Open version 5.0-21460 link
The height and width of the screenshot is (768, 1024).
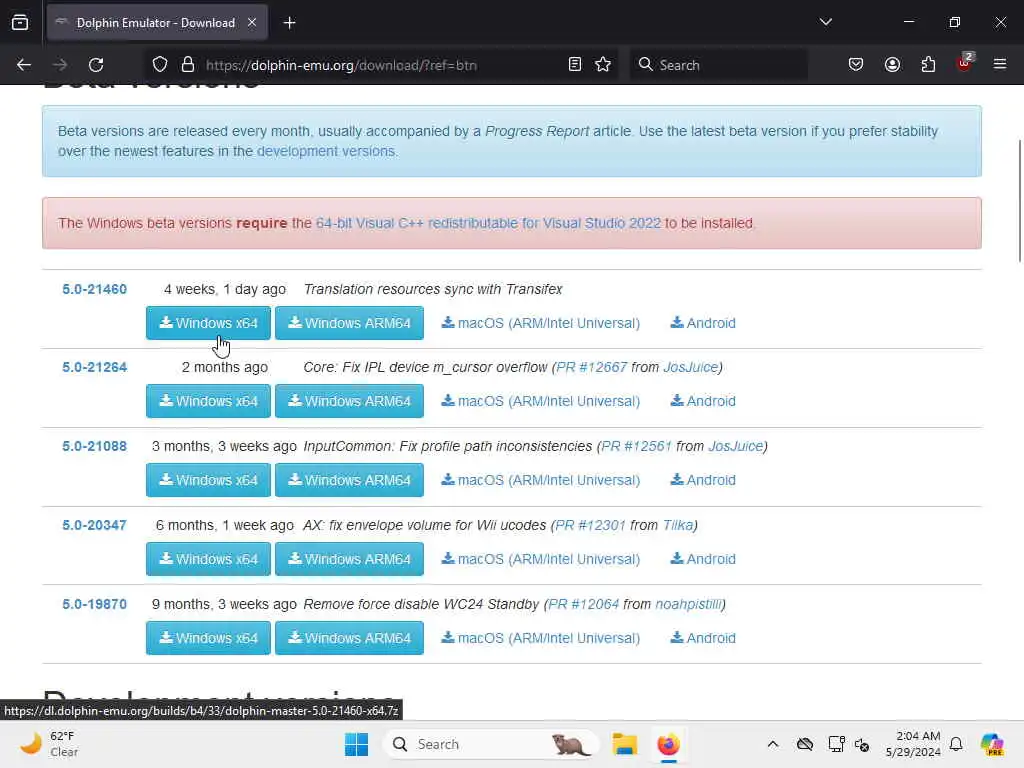coord(95,289)
